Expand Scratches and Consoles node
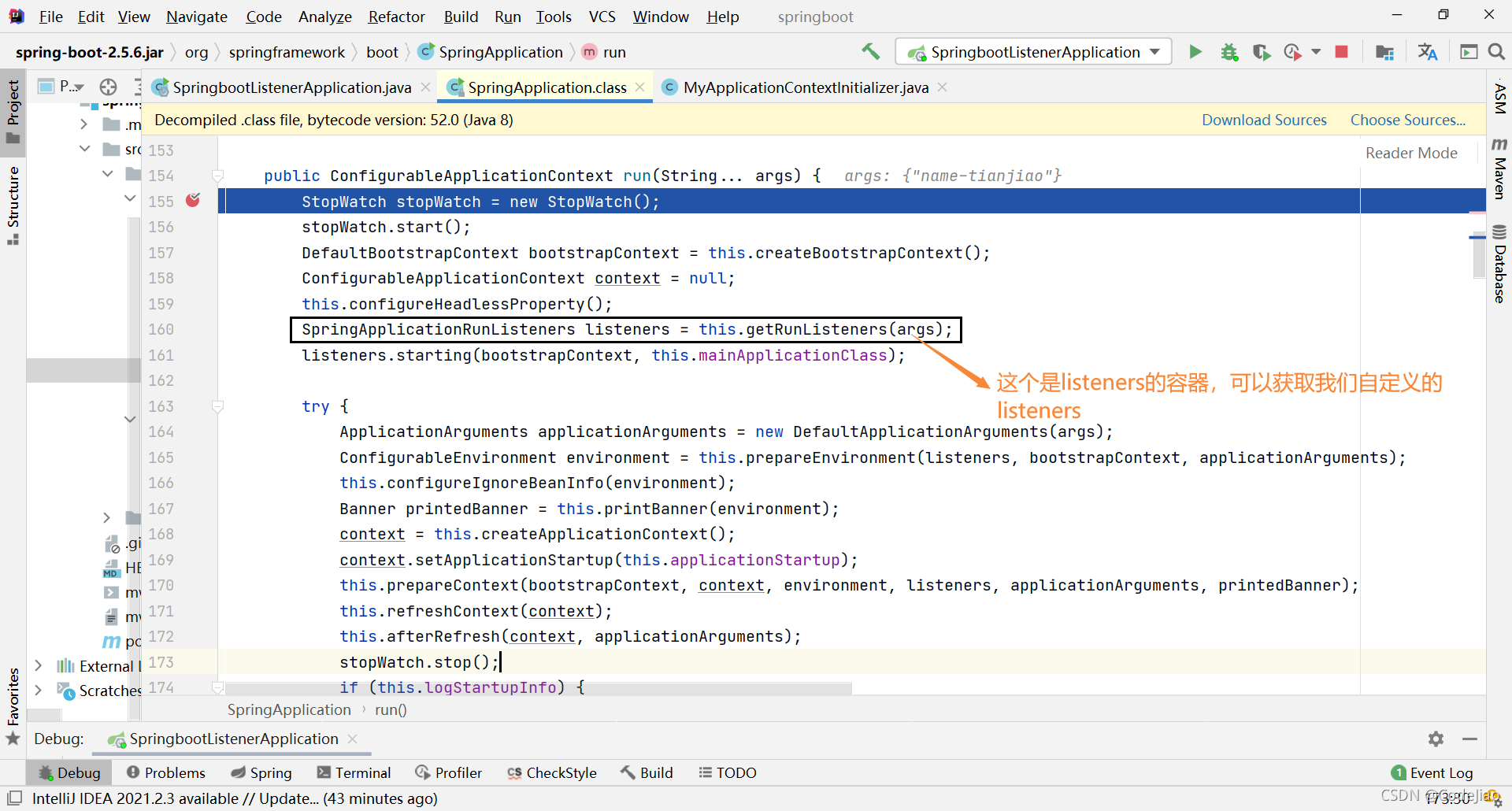This screenshot has height=811, width=1512. pyautogui.click(x=38, y=691)
